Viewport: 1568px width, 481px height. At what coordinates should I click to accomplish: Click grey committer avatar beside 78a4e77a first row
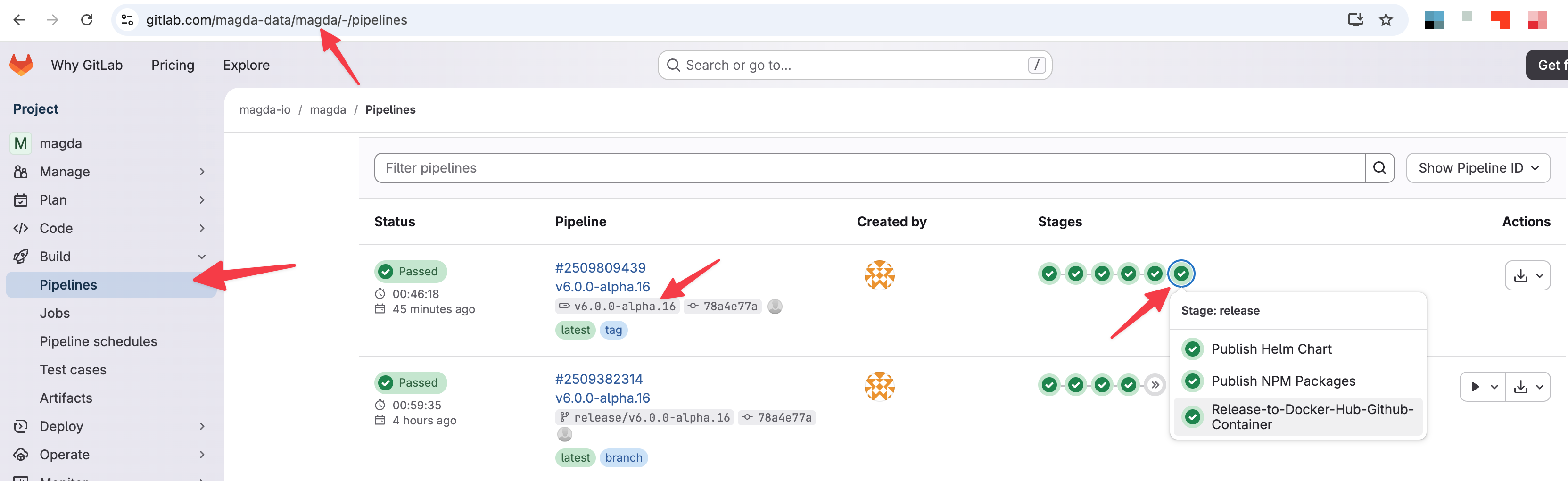click(775, 306)
